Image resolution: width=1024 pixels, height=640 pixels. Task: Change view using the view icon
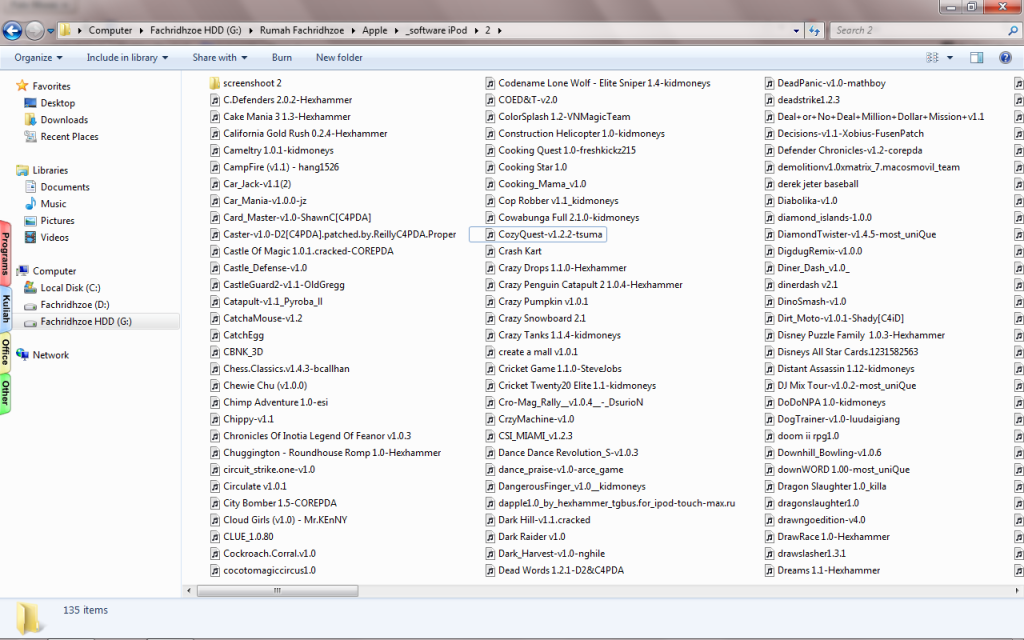(932, 57)
